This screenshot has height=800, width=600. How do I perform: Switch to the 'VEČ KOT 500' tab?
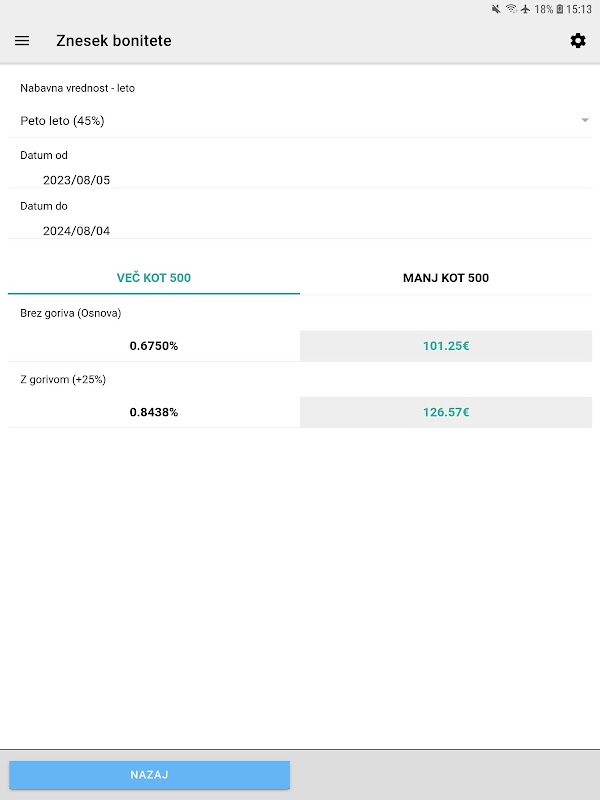tap(154, 277)
